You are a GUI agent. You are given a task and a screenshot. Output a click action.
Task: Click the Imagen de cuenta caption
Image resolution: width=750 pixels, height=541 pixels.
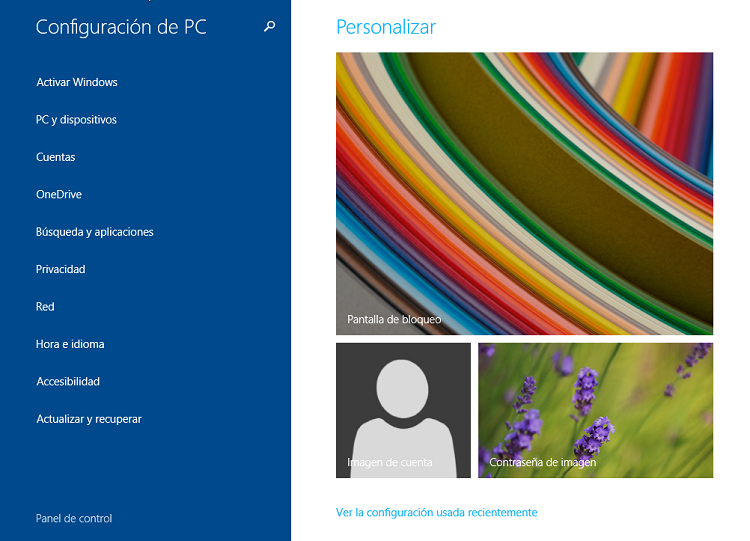tap(390, 462)
